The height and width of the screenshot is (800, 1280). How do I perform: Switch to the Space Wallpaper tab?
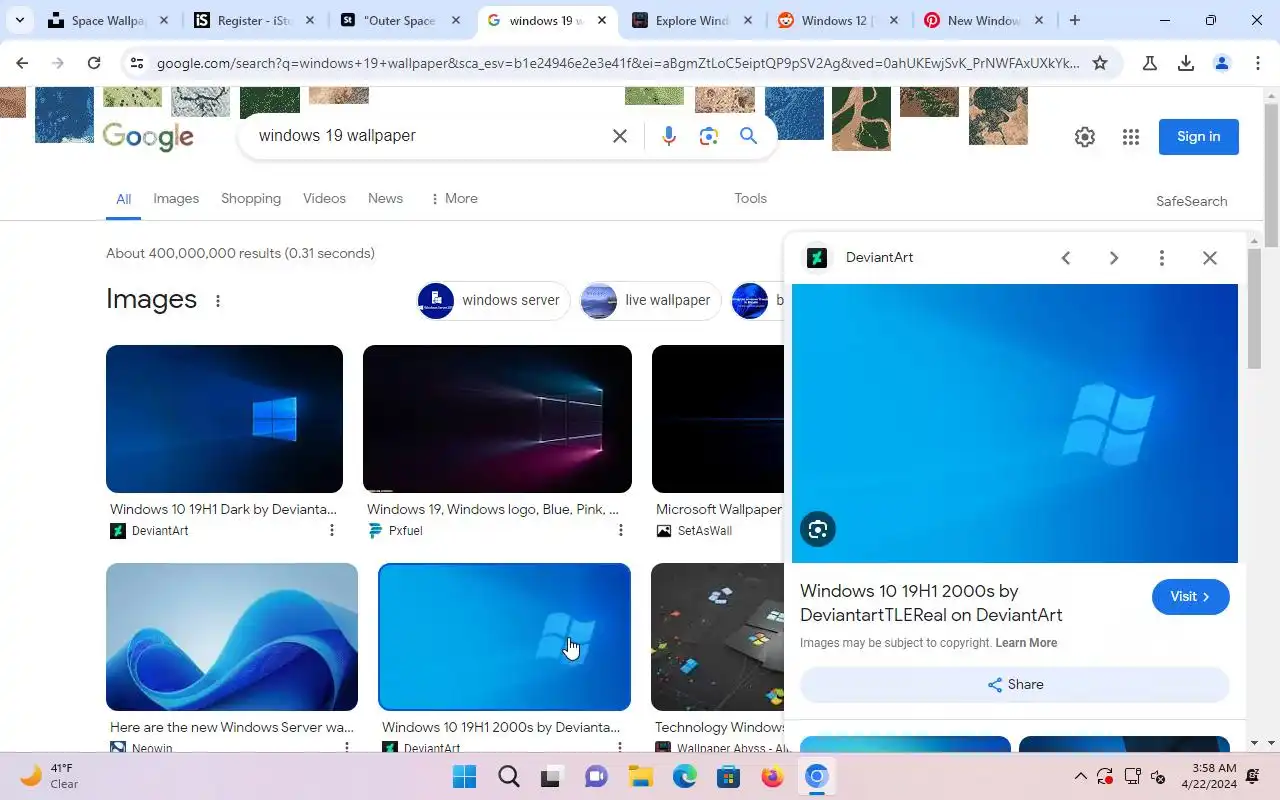click(110, 20)
